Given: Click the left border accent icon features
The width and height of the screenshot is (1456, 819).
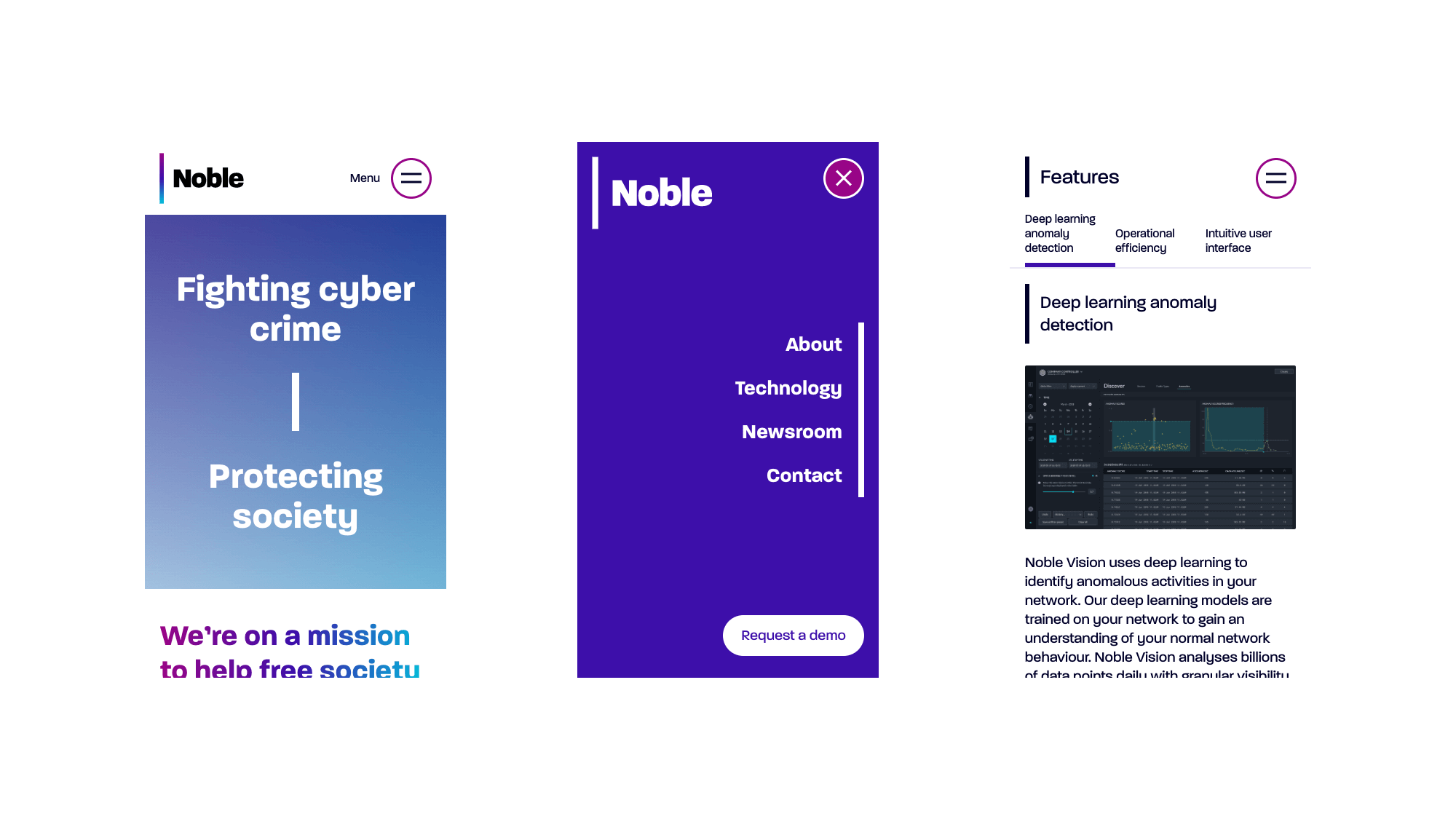Looking at the screenshot, I should pyautogui.click(x=1029, y=177).
